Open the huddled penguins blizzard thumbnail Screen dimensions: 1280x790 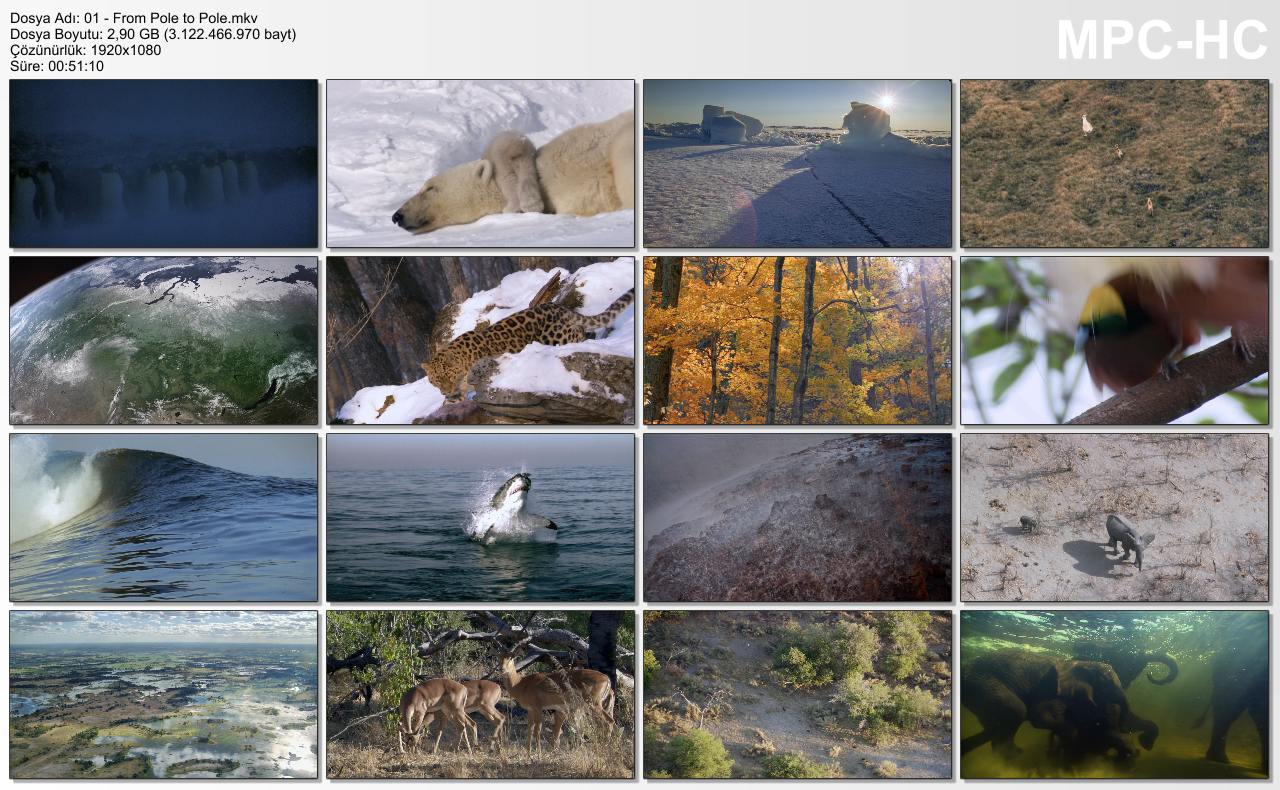tap(163, 163)
